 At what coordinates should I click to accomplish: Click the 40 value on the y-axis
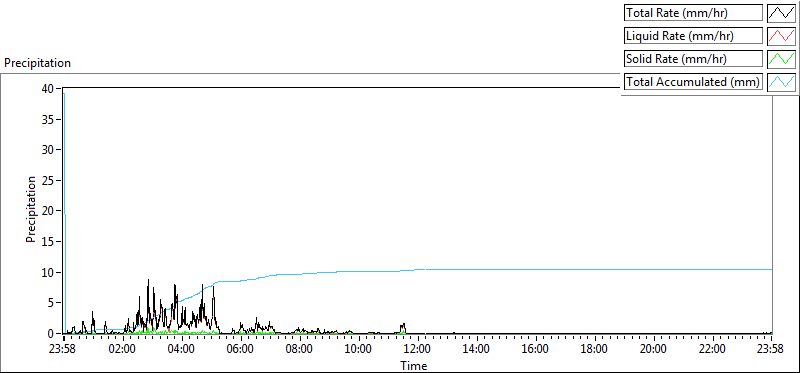[x=47, y=88]
